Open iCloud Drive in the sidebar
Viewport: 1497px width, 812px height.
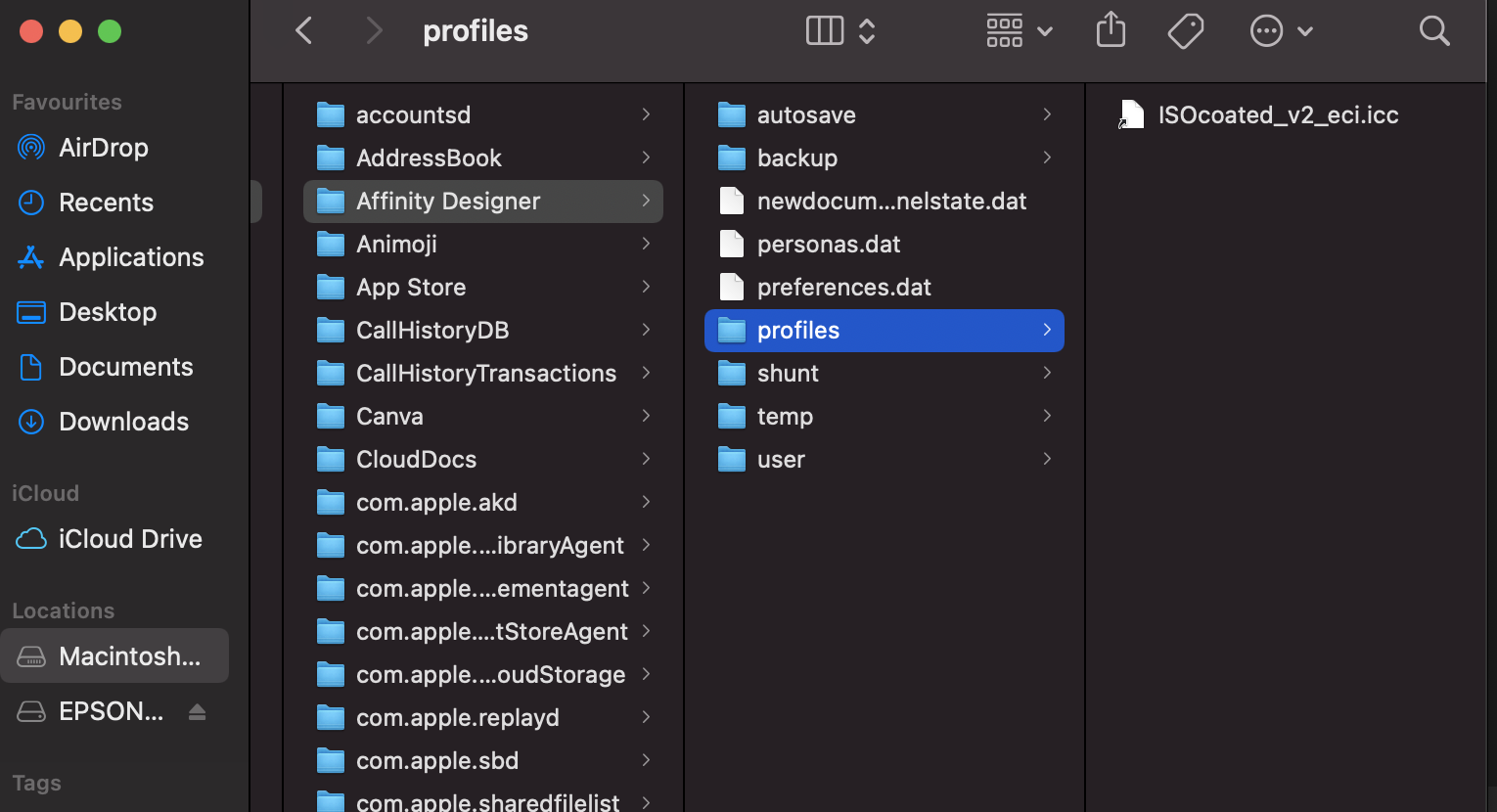pyautogui.click(x=114, y=539)
